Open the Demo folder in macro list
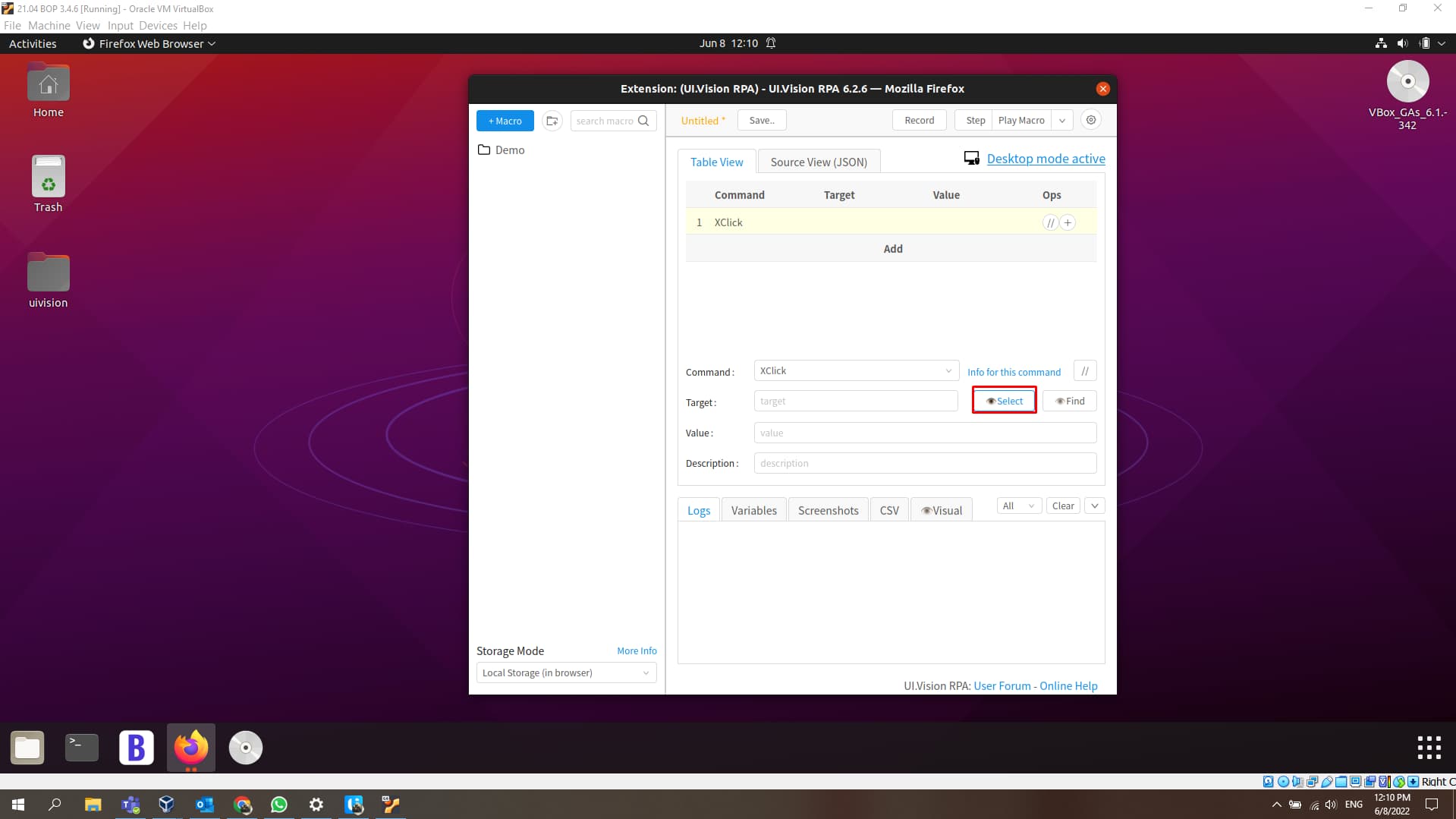Viewport: 1456px width, 819px height. pos(502,150)
